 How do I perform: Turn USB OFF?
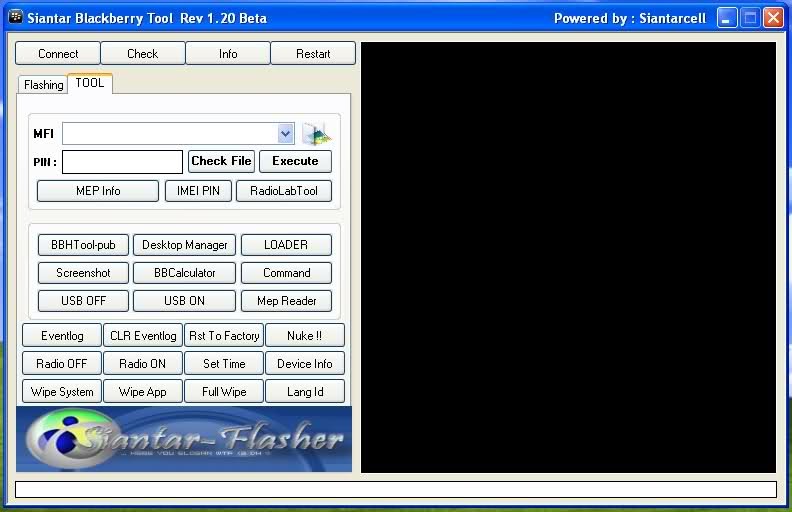pyautogui.click(x=83, y=301)
